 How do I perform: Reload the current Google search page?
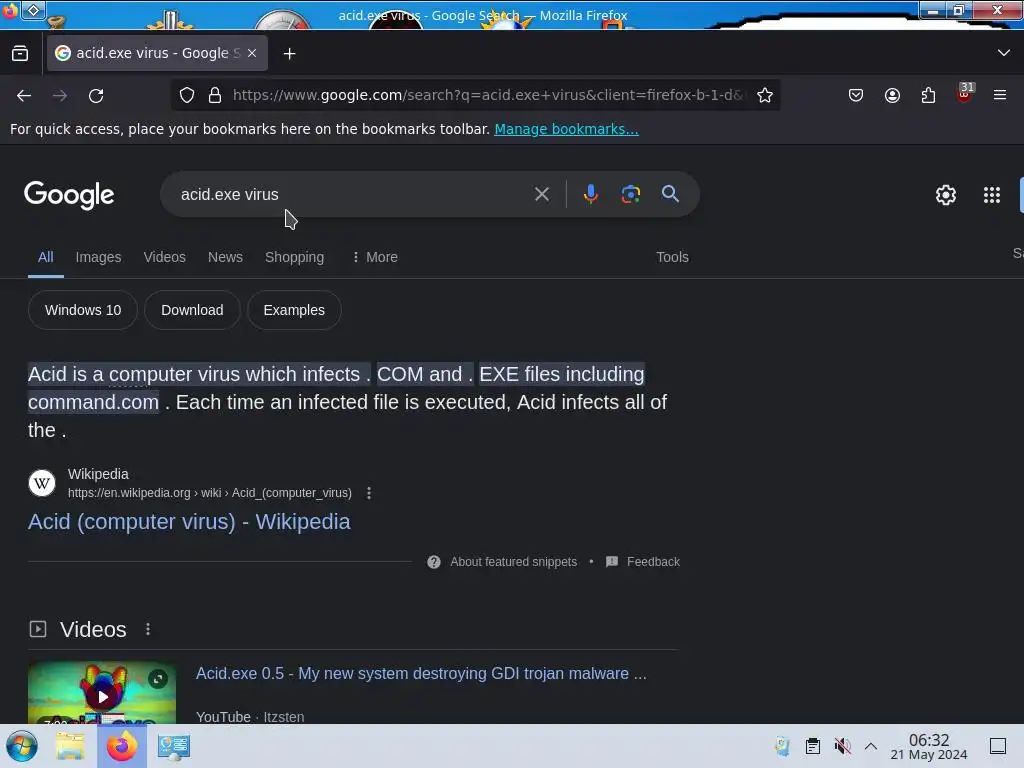pos(96,96)
